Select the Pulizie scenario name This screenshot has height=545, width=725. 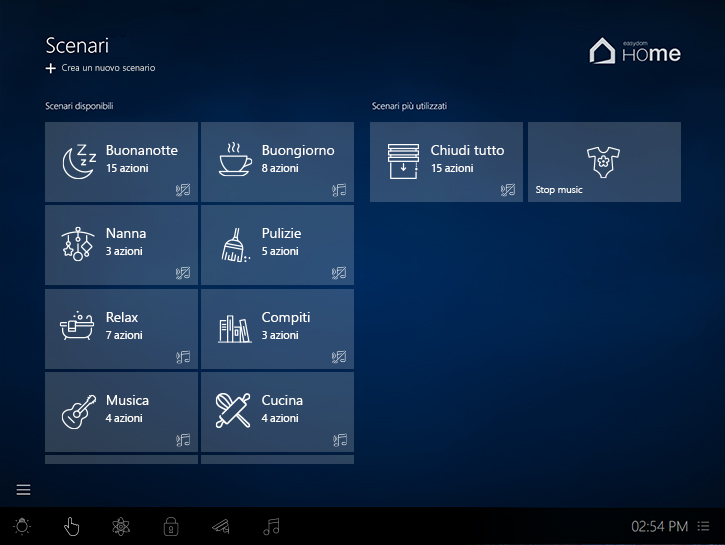tap(281, 233)
